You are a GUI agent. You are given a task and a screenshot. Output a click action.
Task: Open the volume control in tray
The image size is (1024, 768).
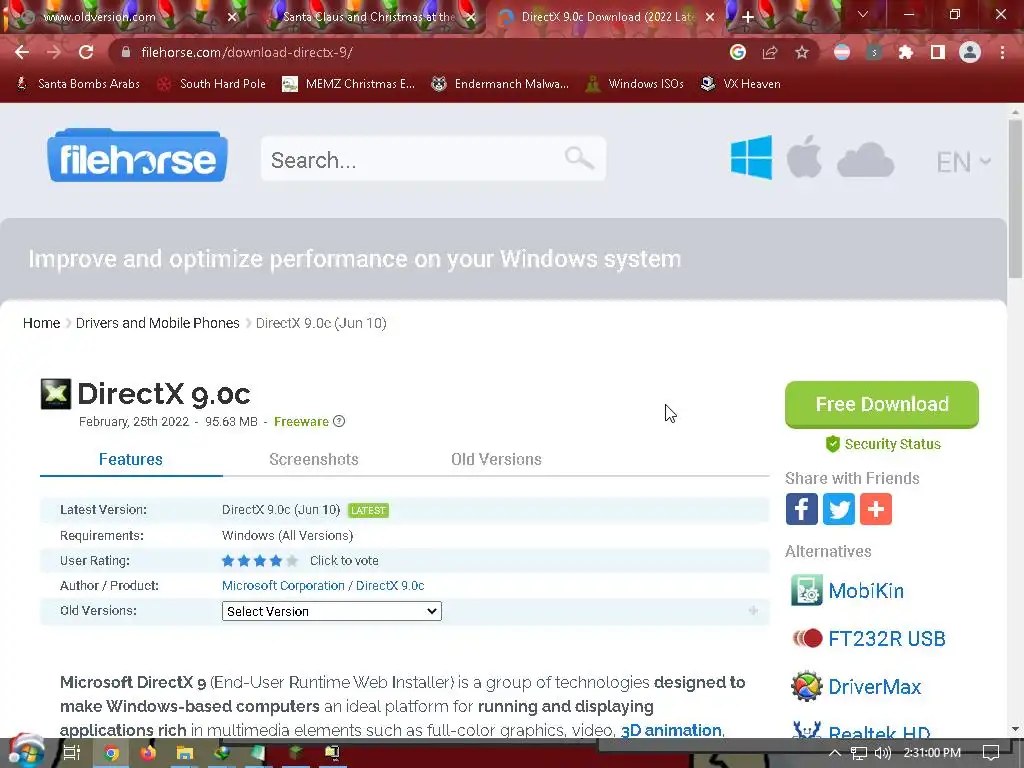(883, 753)
